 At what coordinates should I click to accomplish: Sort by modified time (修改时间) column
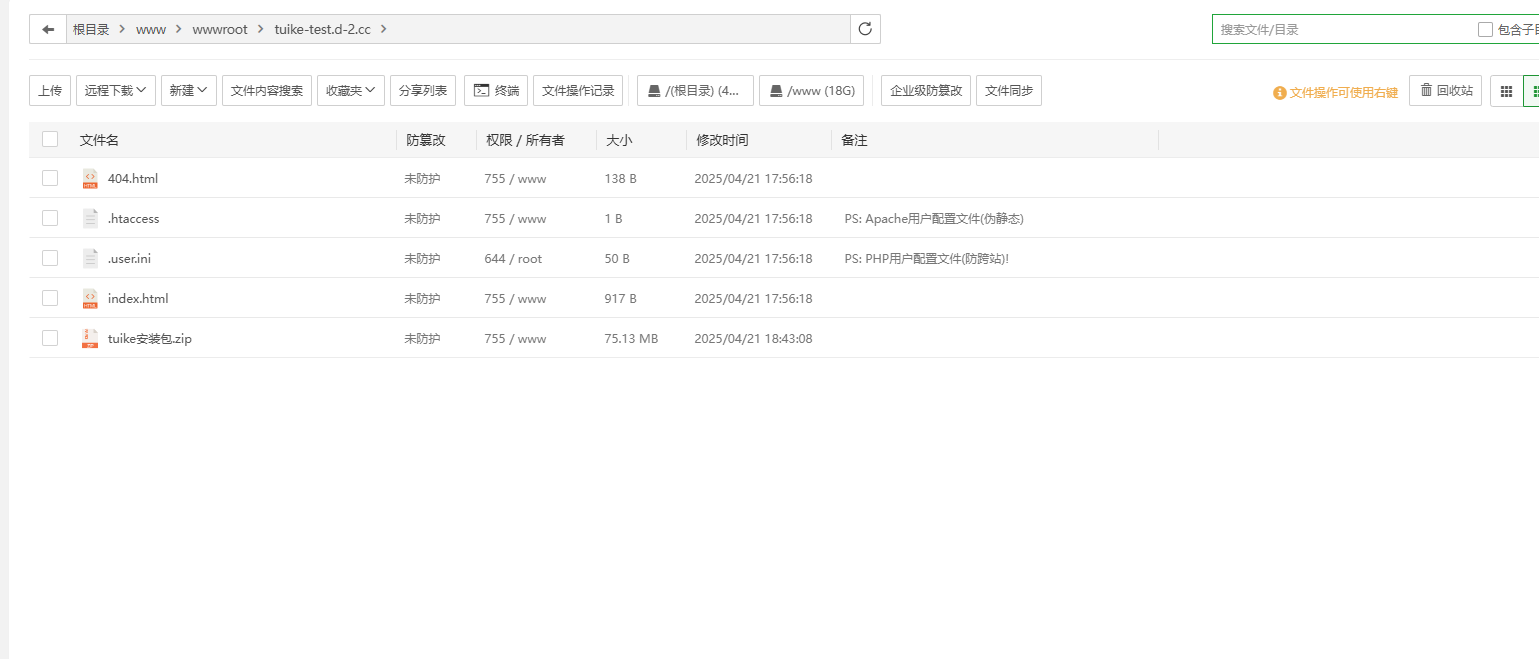722,141
